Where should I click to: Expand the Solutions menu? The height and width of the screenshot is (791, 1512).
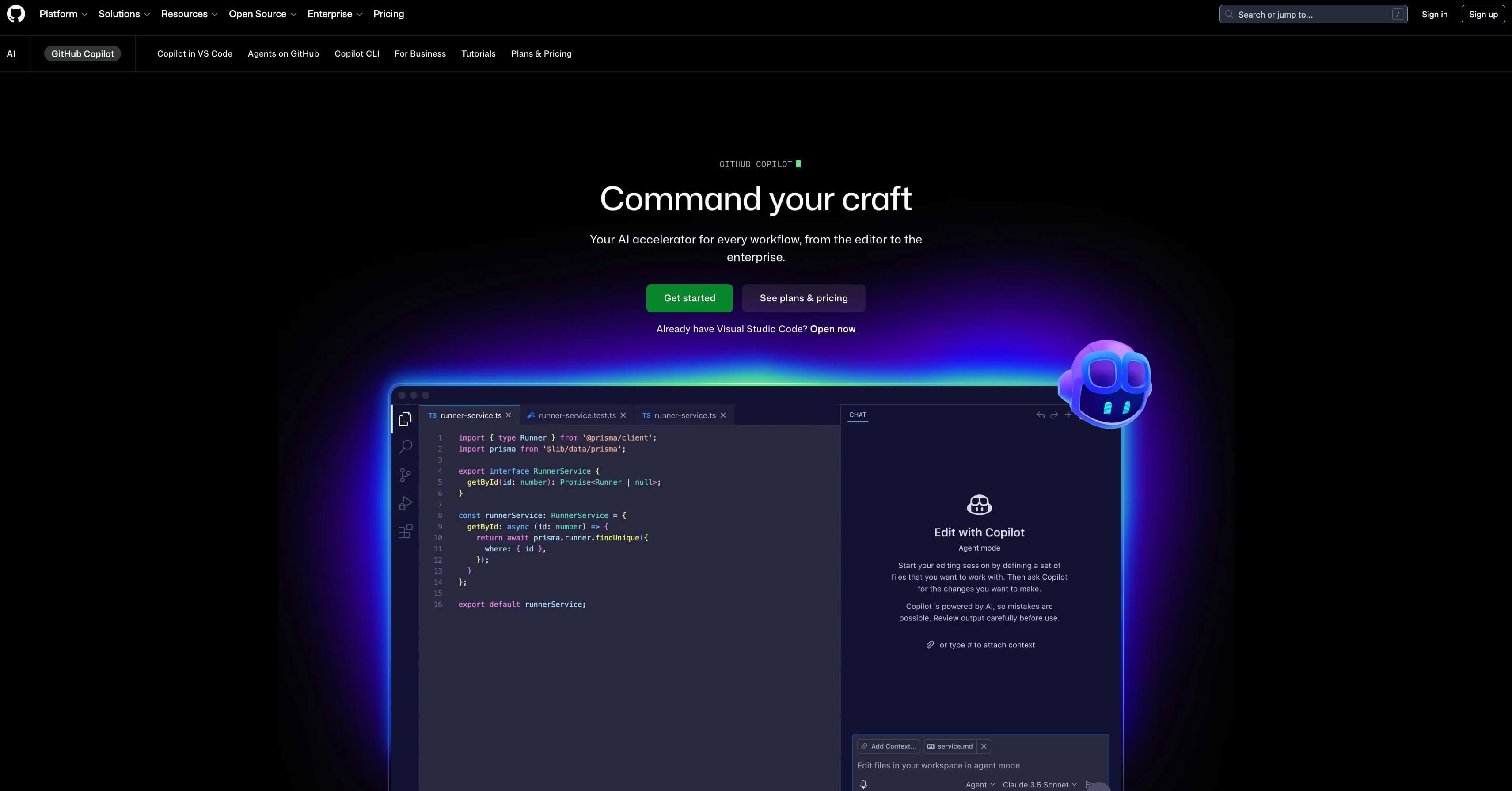click(x=125, y=14)
